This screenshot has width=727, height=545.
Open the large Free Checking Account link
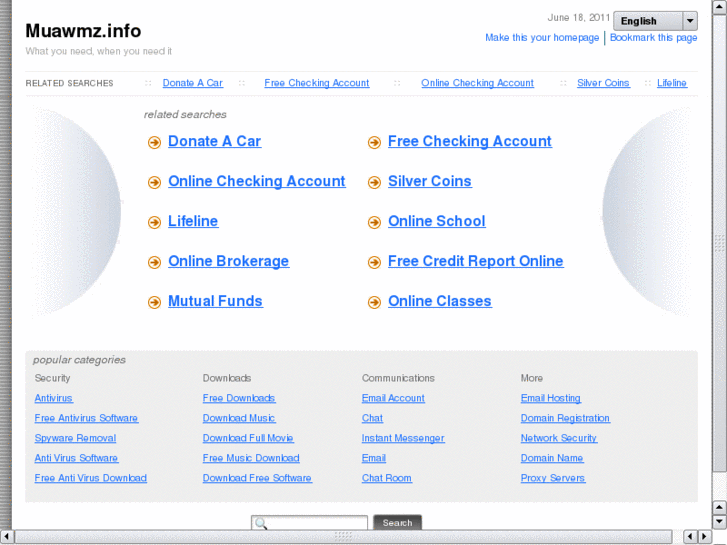(470, 141)
